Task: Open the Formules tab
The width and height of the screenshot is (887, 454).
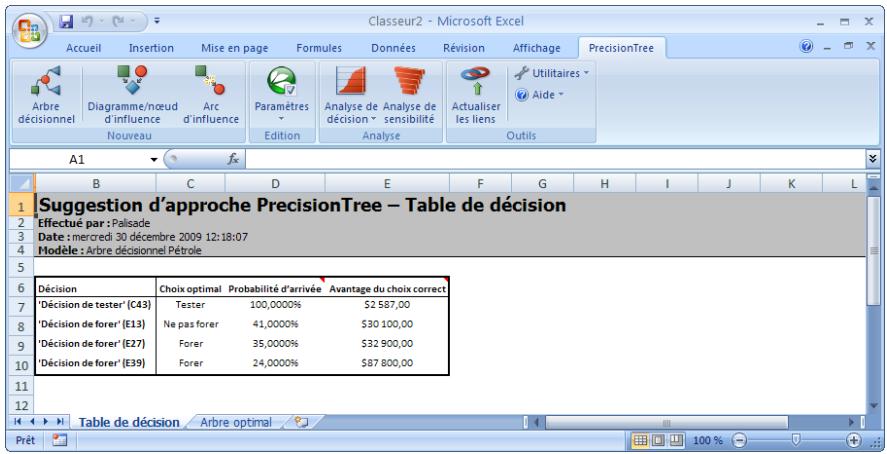Action: pos(319,48)
